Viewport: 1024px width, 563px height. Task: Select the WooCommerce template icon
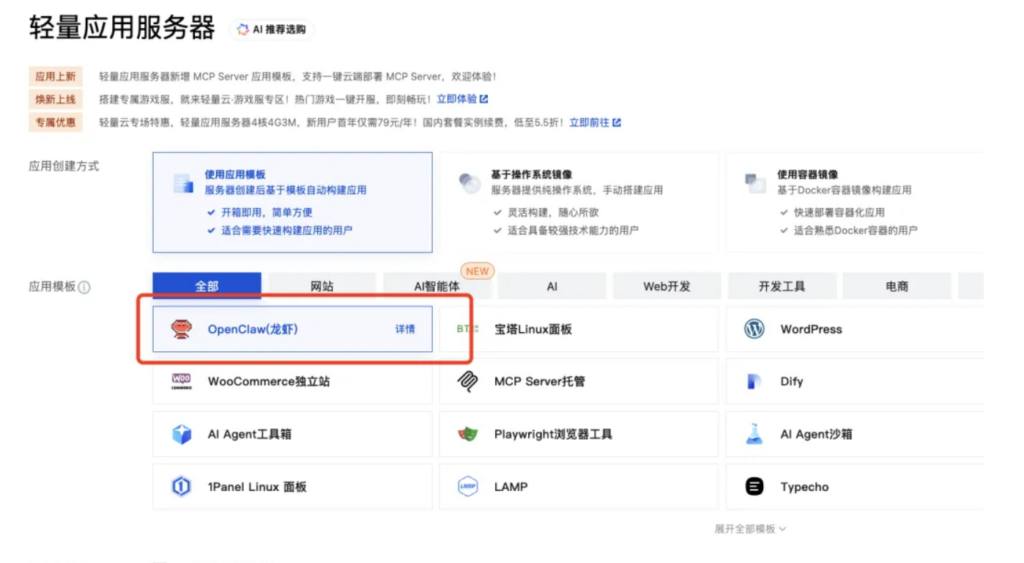pos(181,381)
